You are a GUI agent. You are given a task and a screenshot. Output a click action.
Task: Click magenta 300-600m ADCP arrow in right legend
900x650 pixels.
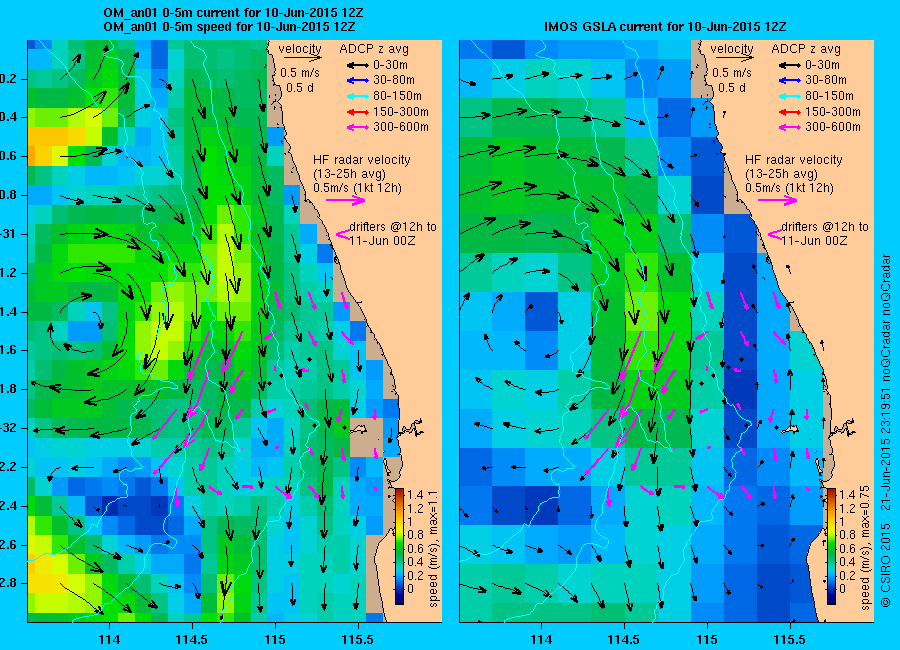790,127
